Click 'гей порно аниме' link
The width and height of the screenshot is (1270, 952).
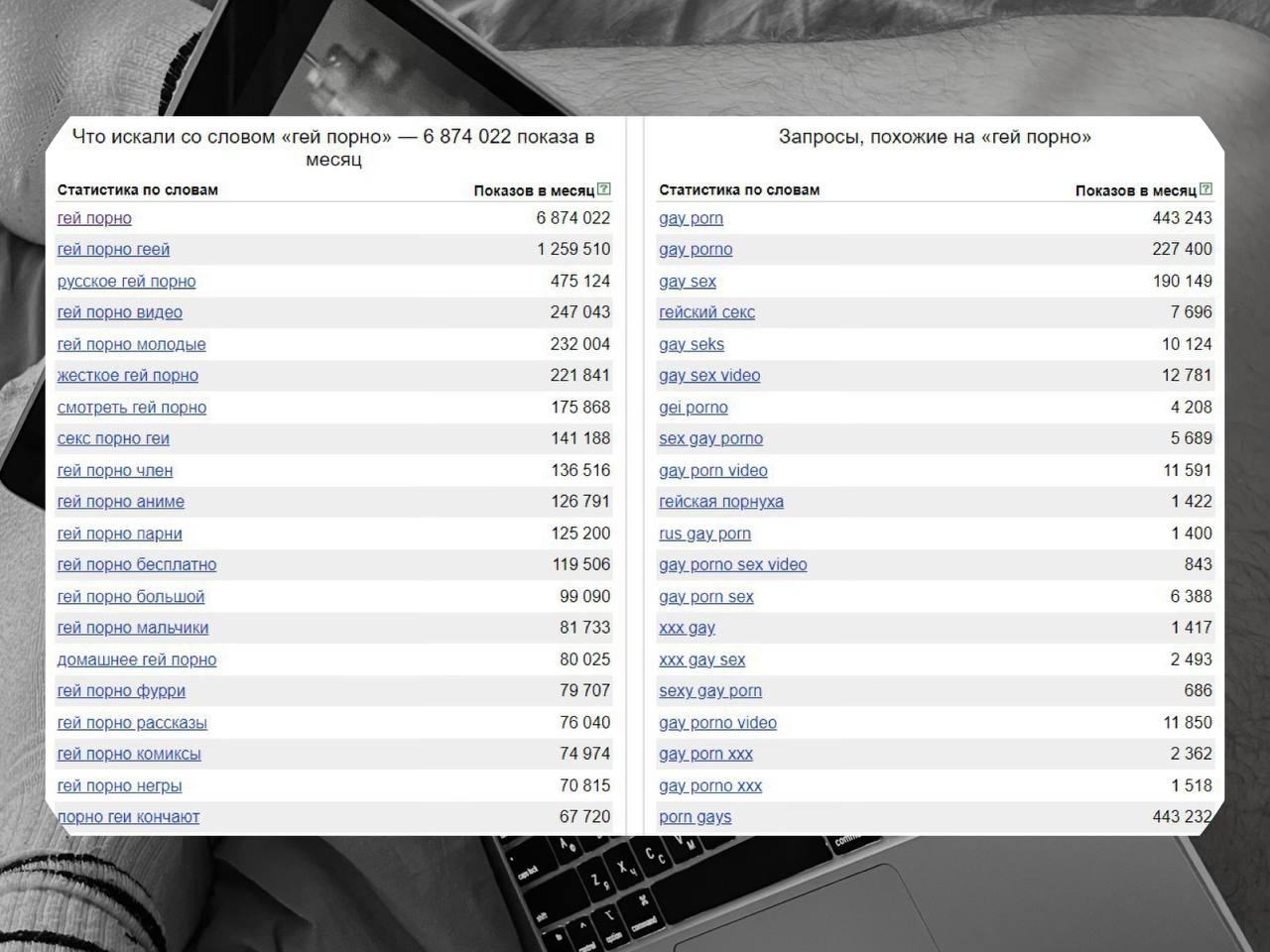[x=120, y=502]
